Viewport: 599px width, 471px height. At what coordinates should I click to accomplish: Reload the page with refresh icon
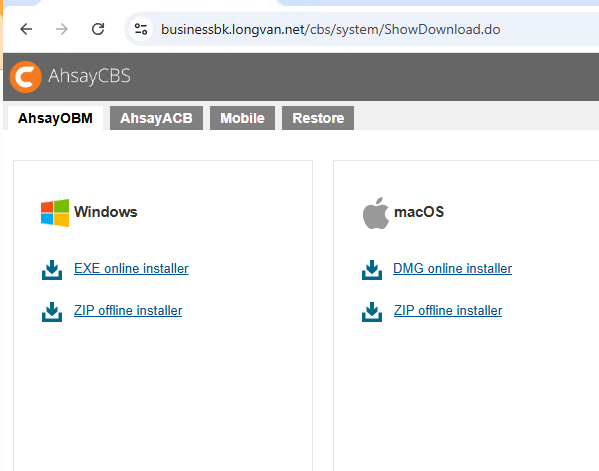click(98, 29)
